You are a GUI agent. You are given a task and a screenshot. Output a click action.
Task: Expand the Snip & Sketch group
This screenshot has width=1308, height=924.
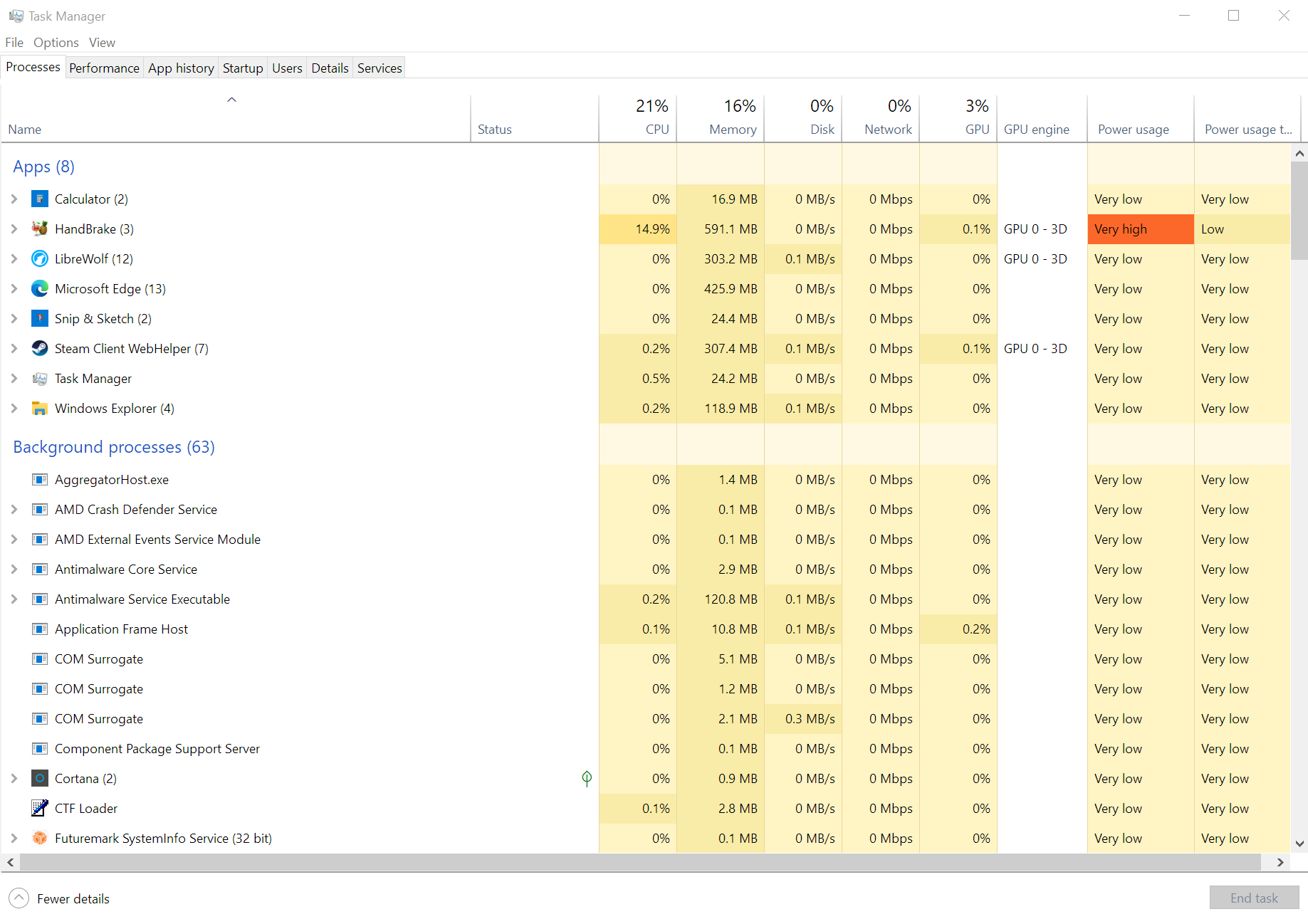point(14,319)
